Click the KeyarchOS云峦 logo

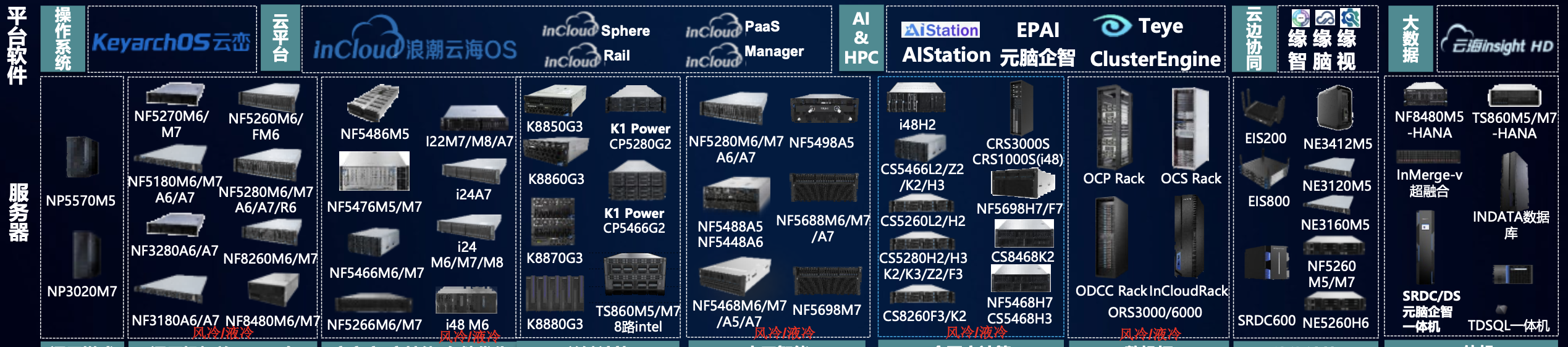pyautogui.click(x=172, y=42)
